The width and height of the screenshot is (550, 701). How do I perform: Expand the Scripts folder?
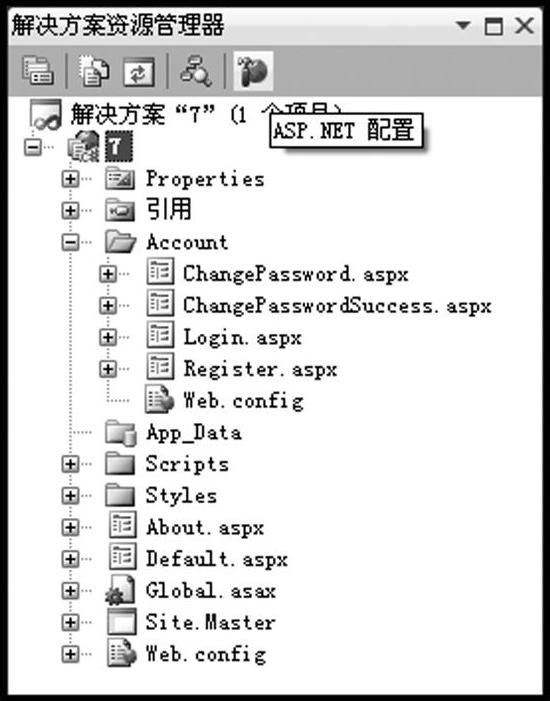[x=70, y=464]
